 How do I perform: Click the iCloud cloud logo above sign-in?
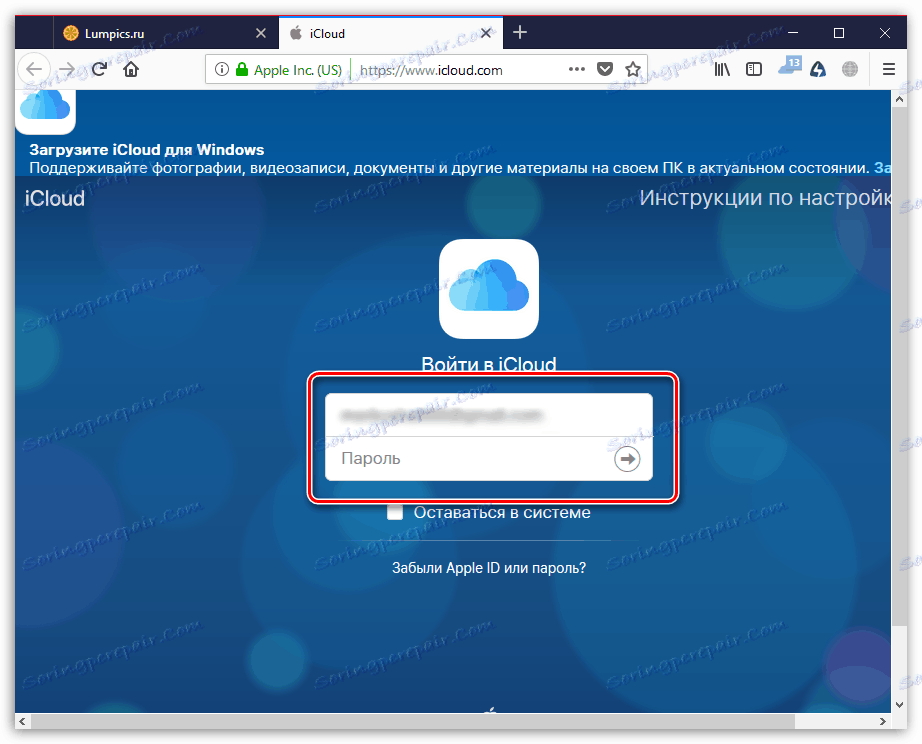click(x=489, y=289)
